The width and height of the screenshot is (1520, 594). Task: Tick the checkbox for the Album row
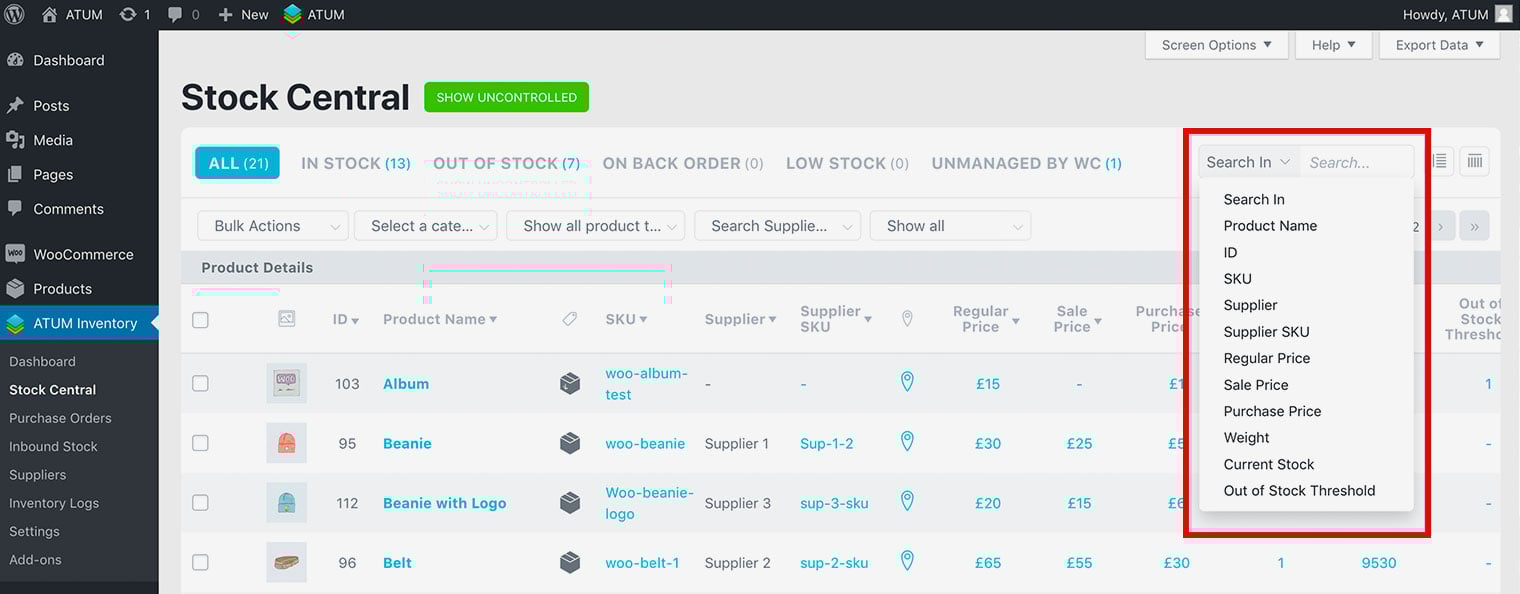tap(200, 384)
